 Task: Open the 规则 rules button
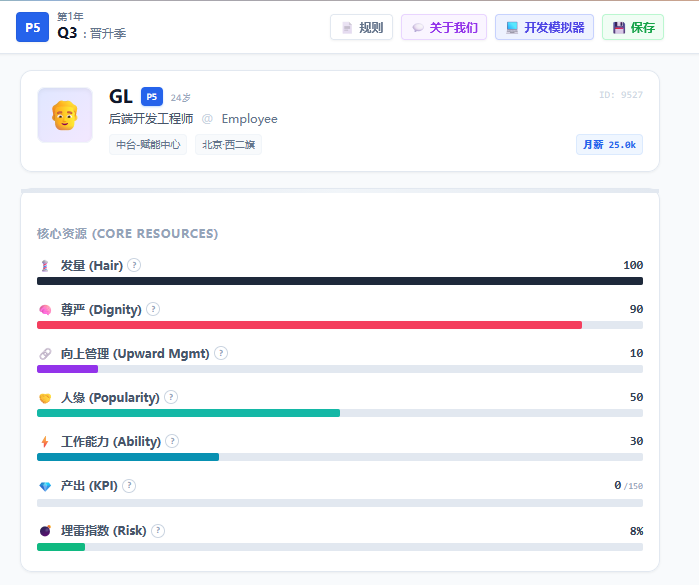[361, 27]
